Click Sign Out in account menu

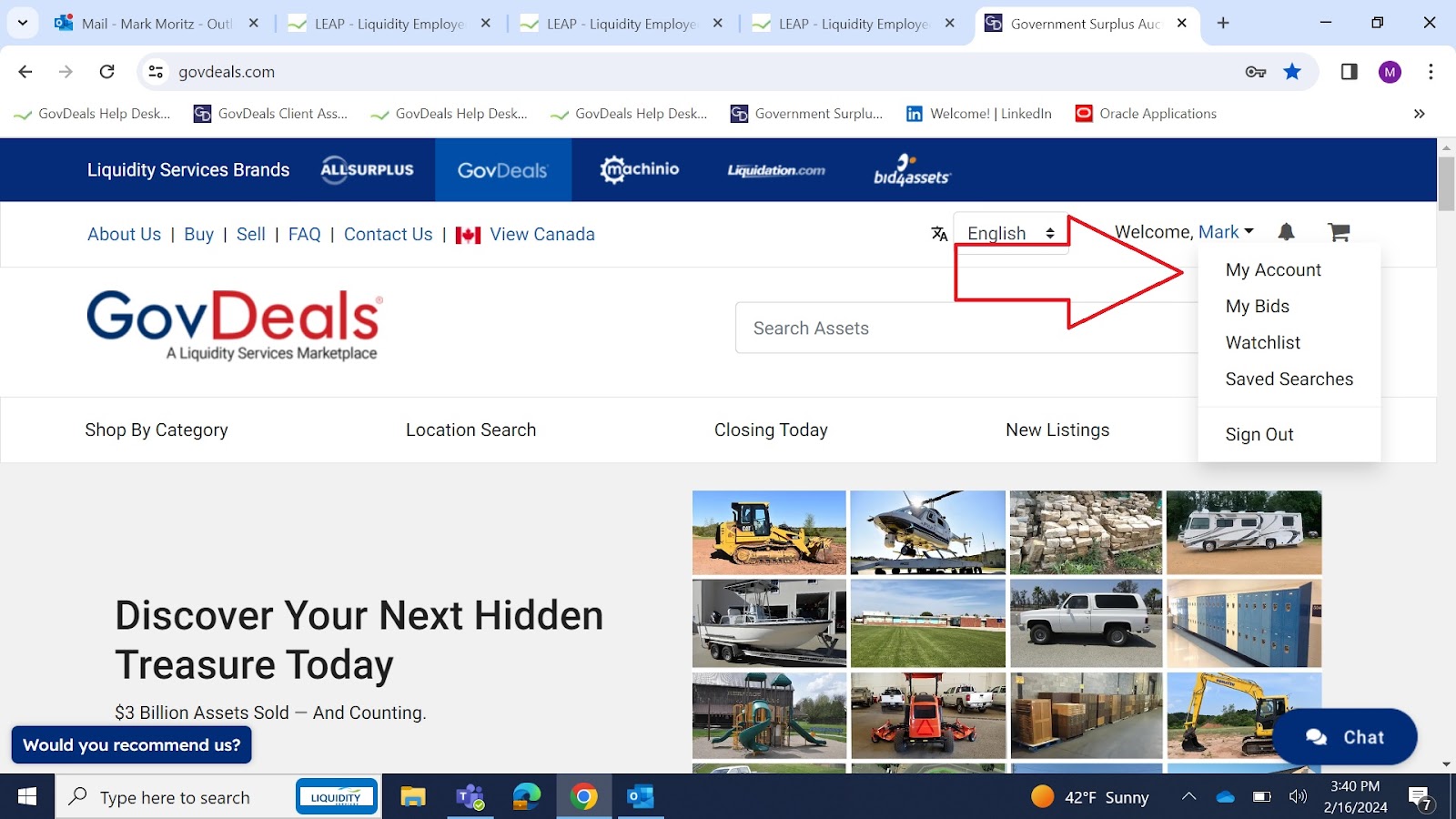(1259, 434)
